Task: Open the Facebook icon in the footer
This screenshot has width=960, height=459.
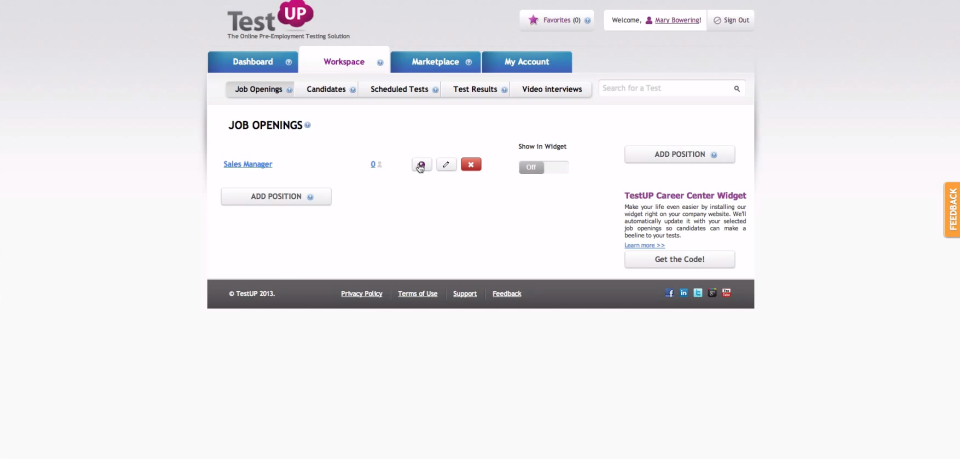Action: [x=669, y=293]
